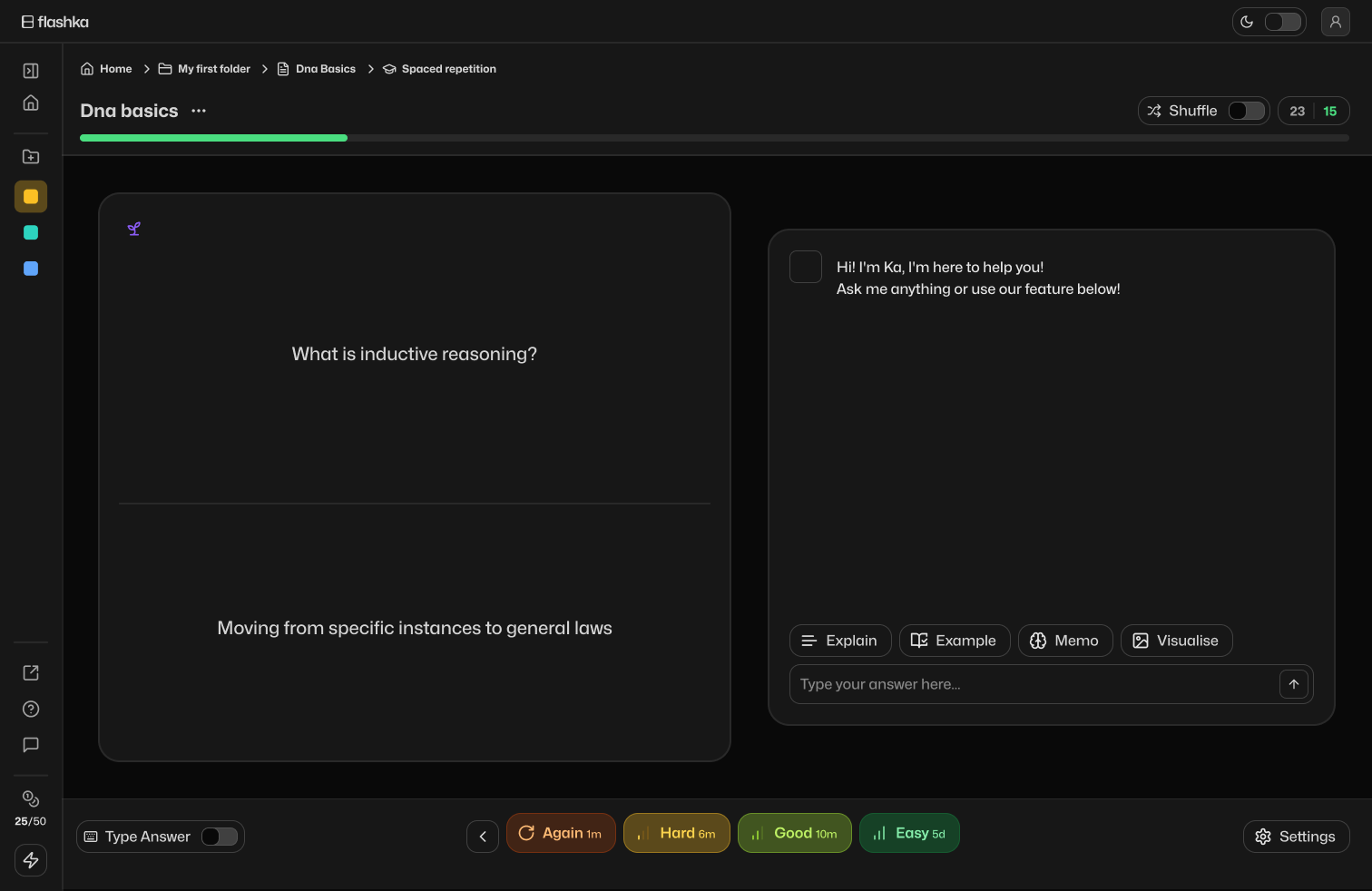Create a new folder via the sidebar icon
This screenshot has width=1372, height=891.
click(30, 156)
